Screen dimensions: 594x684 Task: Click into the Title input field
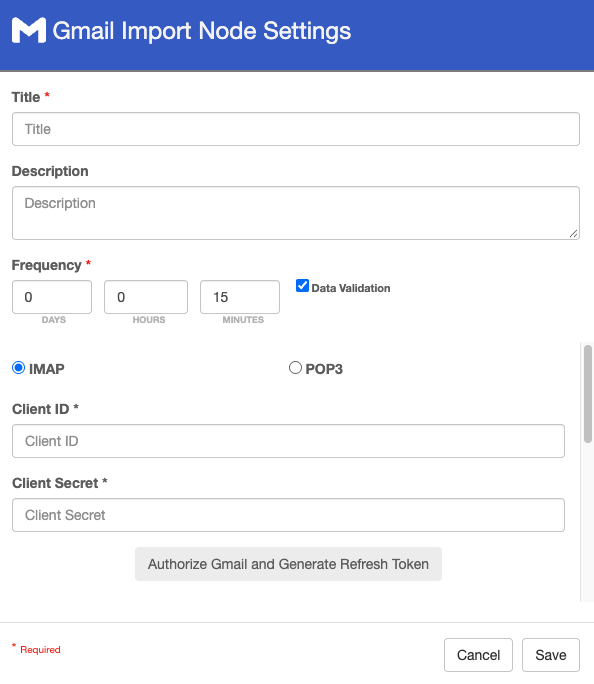click(296, 129)
